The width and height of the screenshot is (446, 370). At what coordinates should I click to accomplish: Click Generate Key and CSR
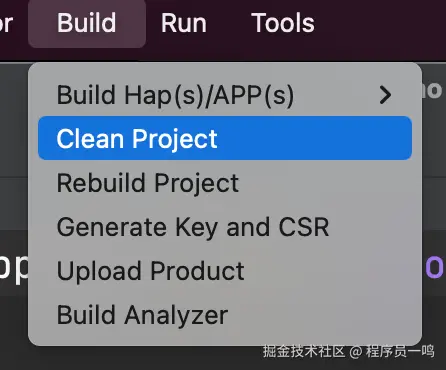click(225, 227)
